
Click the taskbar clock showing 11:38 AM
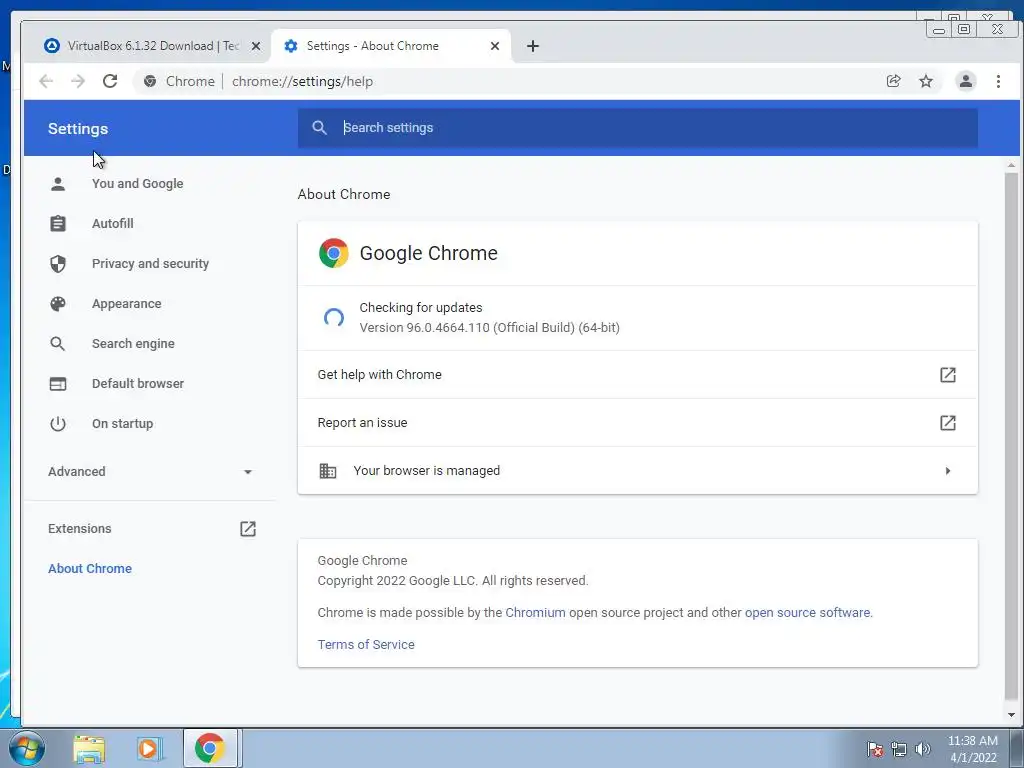(972, 748)
